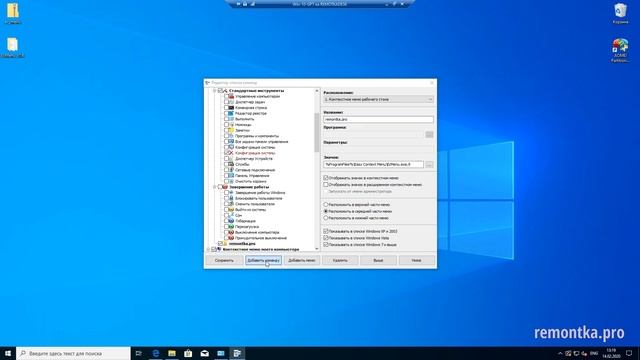The width and height of the screenshot is (640, 360).
Task: Click the Перезагрузка green icon
Action: 231,227
